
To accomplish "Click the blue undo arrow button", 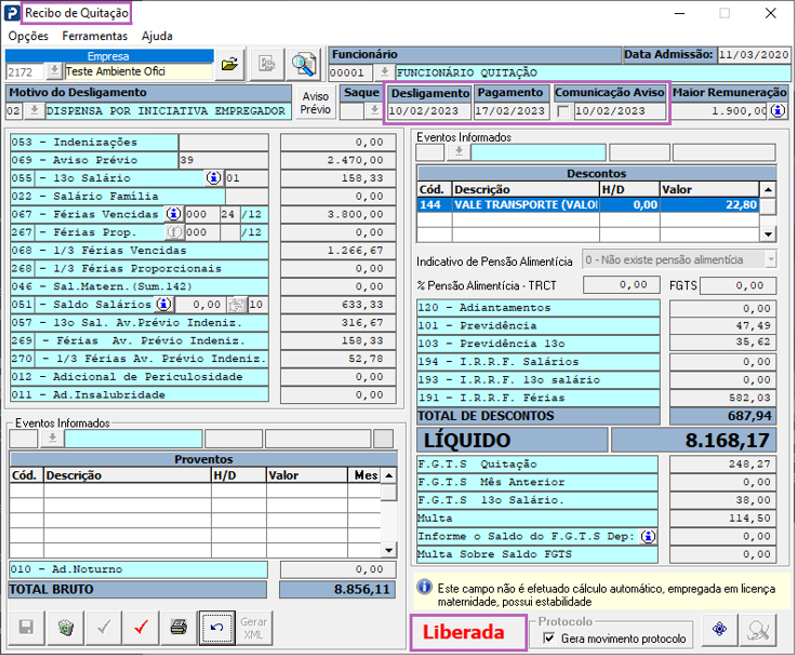I will pos(215,627).
